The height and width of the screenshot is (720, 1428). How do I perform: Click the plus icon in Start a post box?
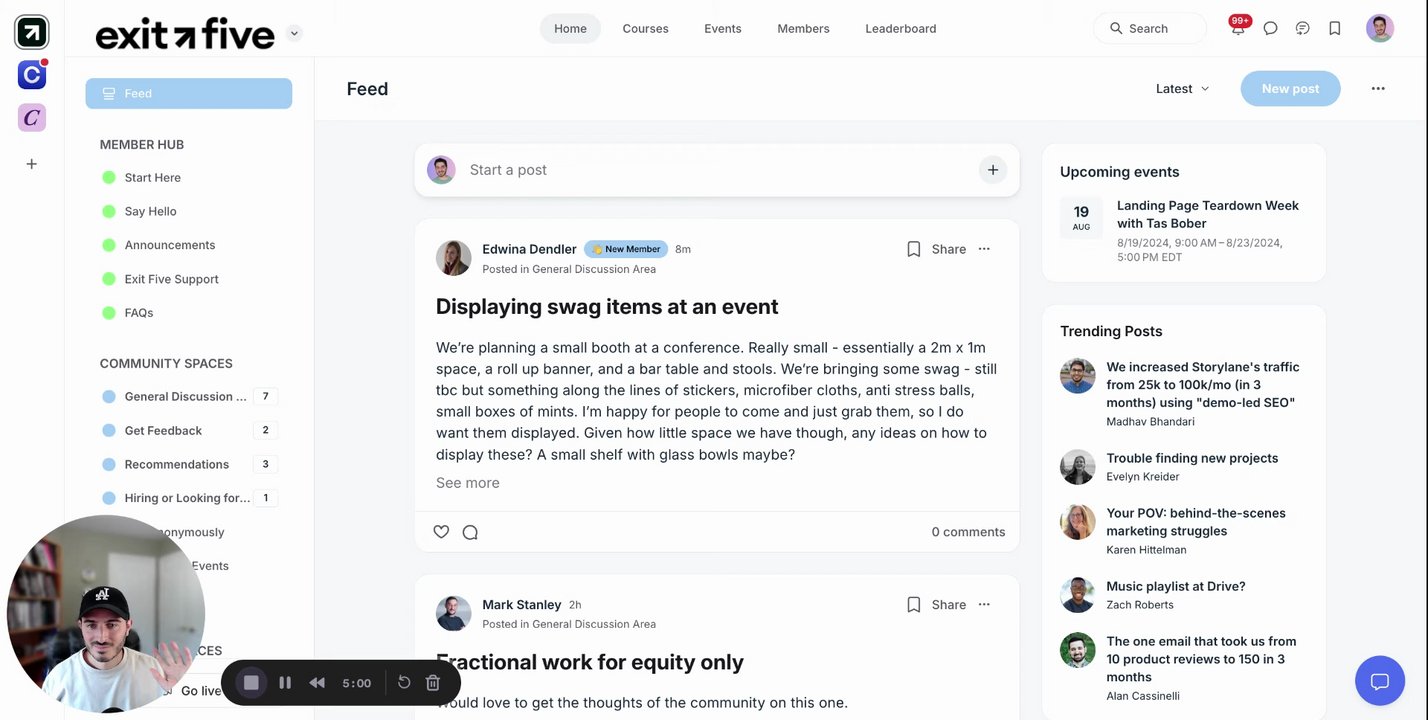click(x=992, y=170)
